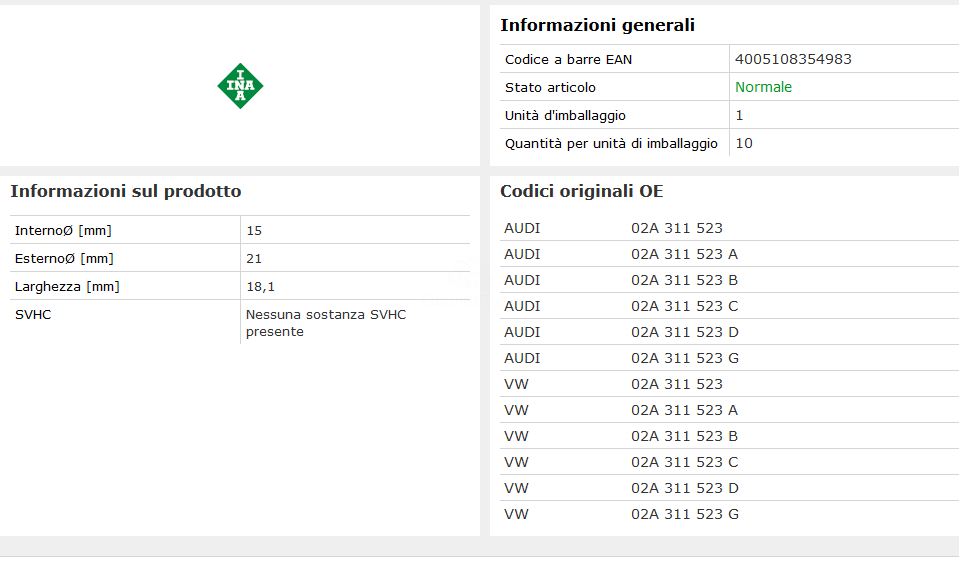Click the Unità d'imballaggio label

point(565,115)
